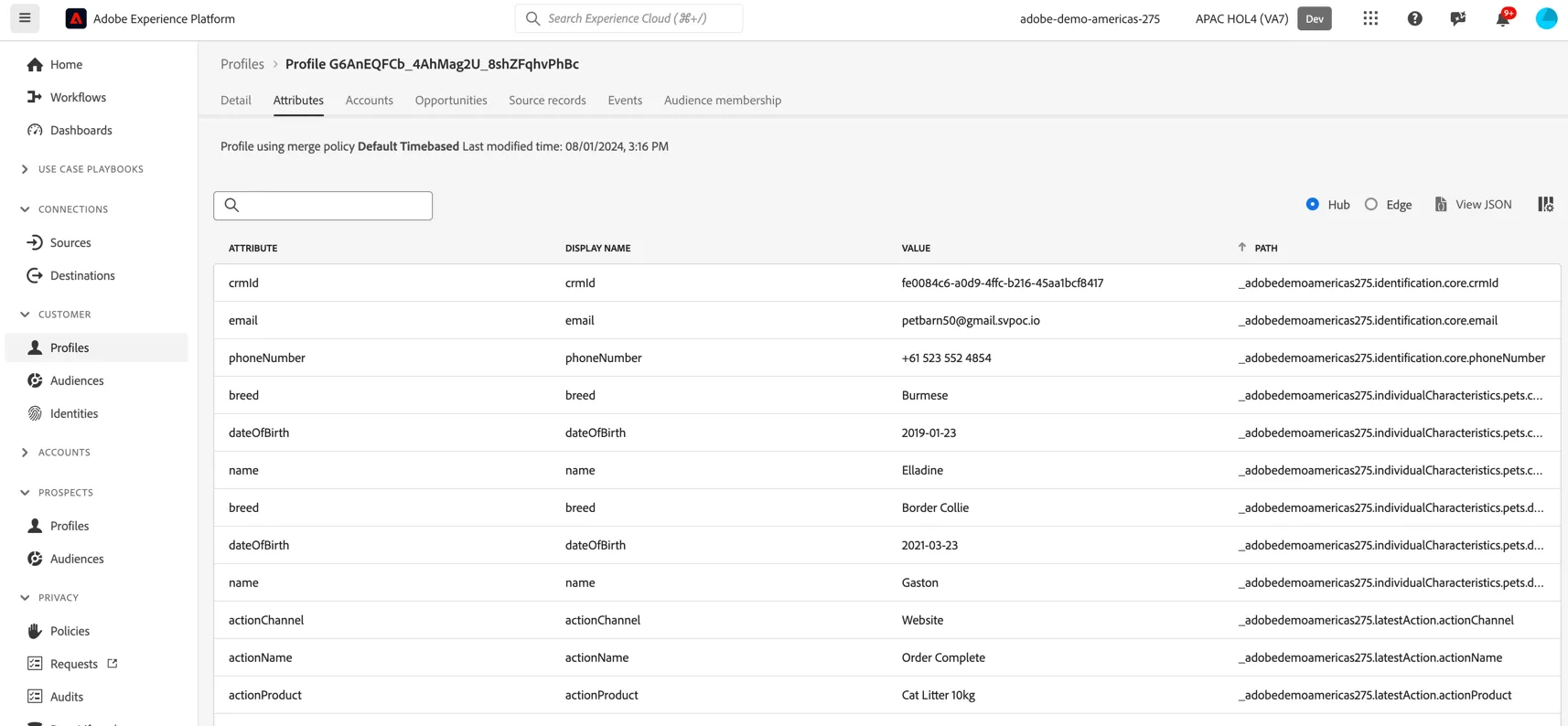
Task: Open the user profile avatar
Action: 1546,18
